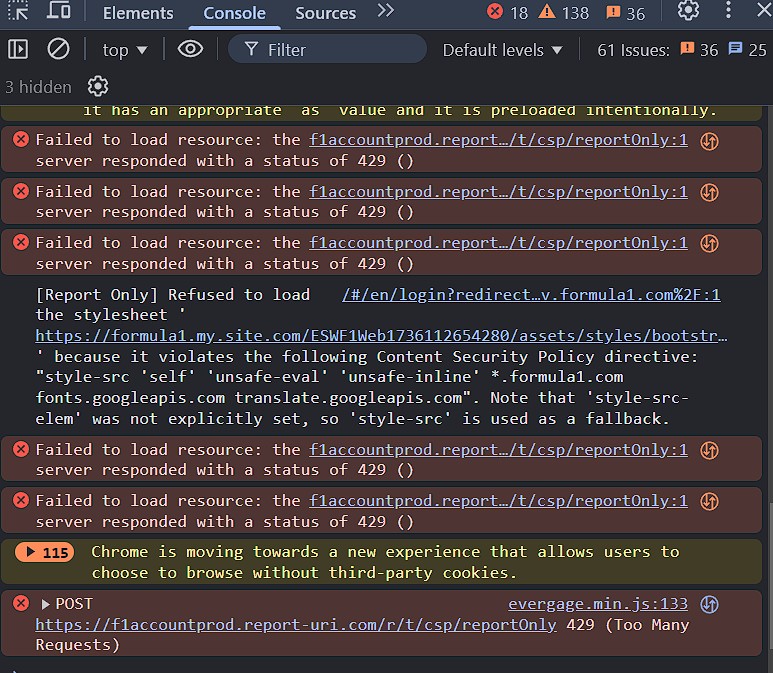Screen dimensions: 773x673
Task: Open the 61 Issues link
Action: coord(633,50)
